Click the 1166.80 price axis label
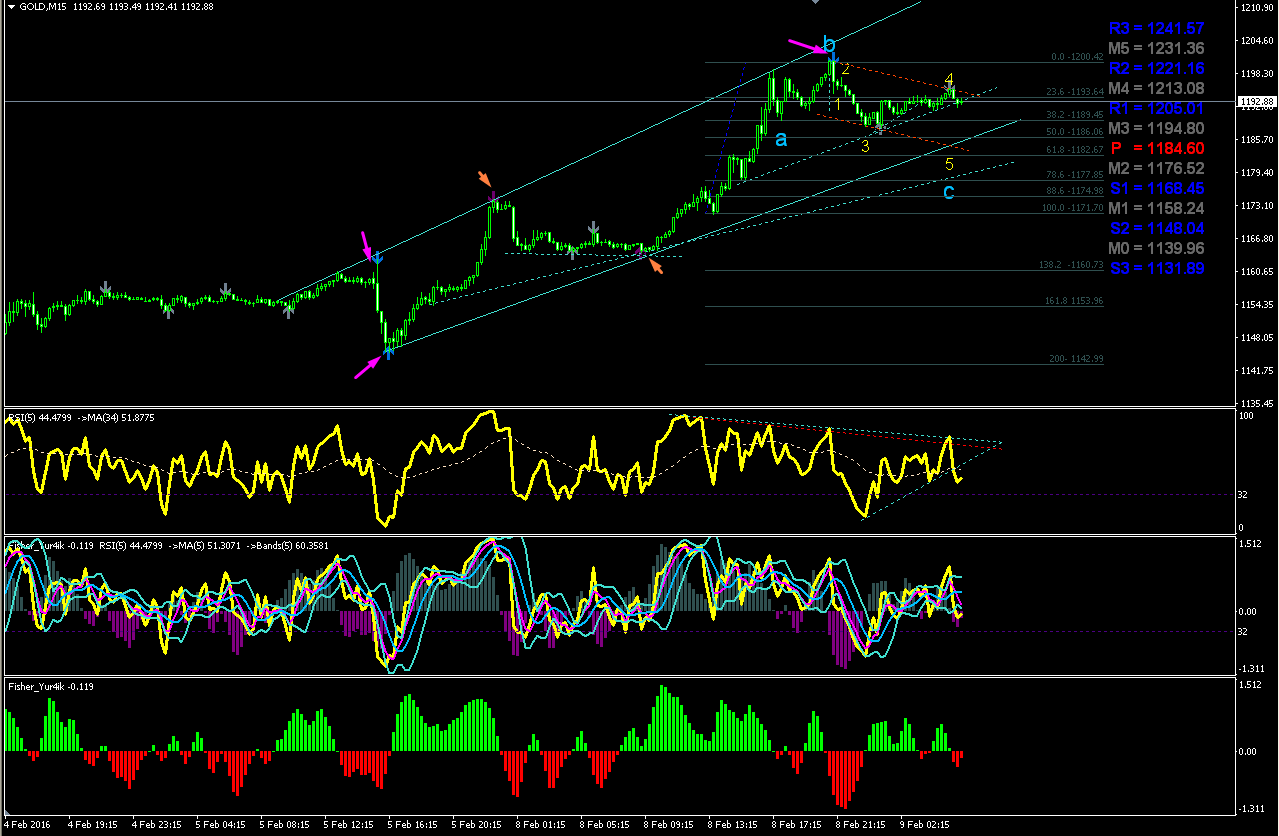This screenshot has height=836, width=1279. tap(1255, 239)
